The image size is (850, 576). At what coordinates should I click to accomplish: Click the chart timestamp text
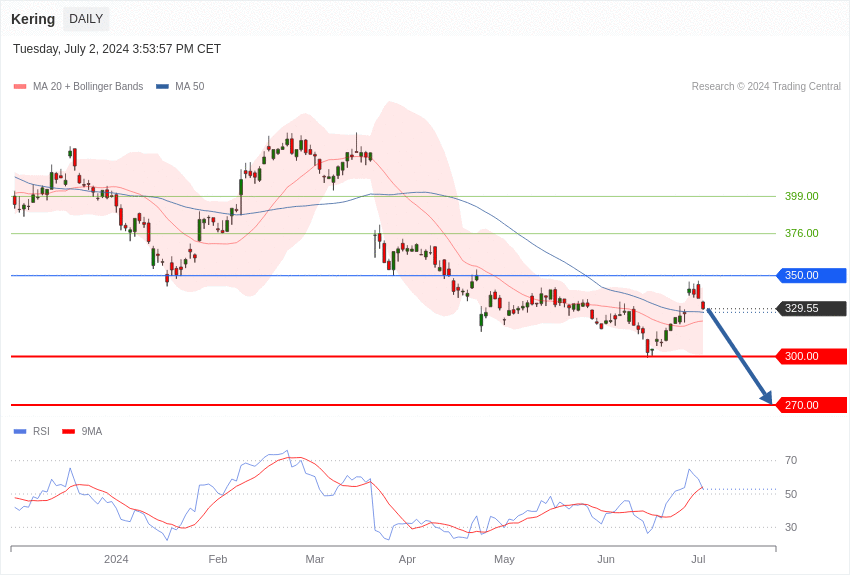(x=117, y=49)
